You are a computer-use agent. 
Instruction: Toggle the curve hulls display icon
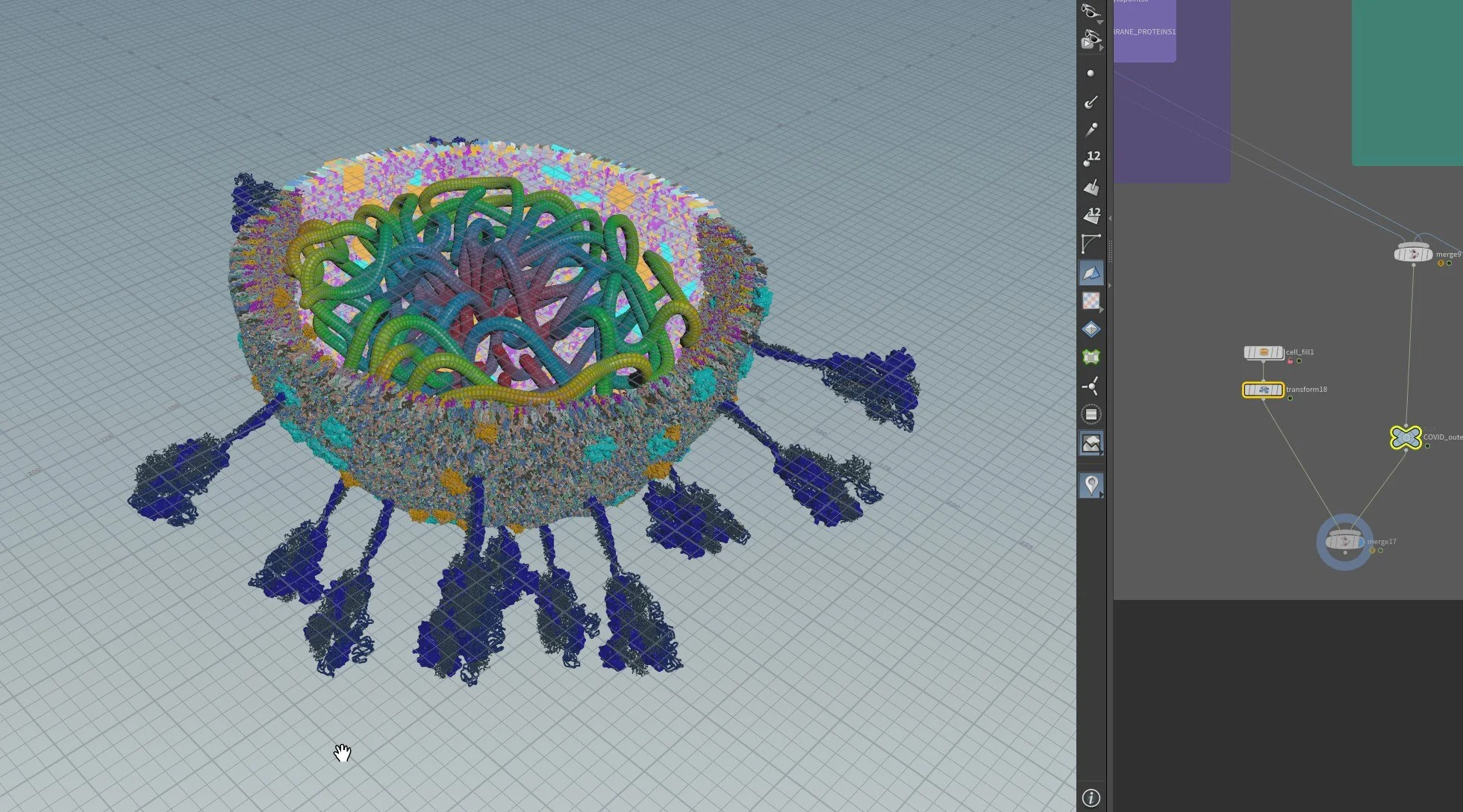[1091, 243]
